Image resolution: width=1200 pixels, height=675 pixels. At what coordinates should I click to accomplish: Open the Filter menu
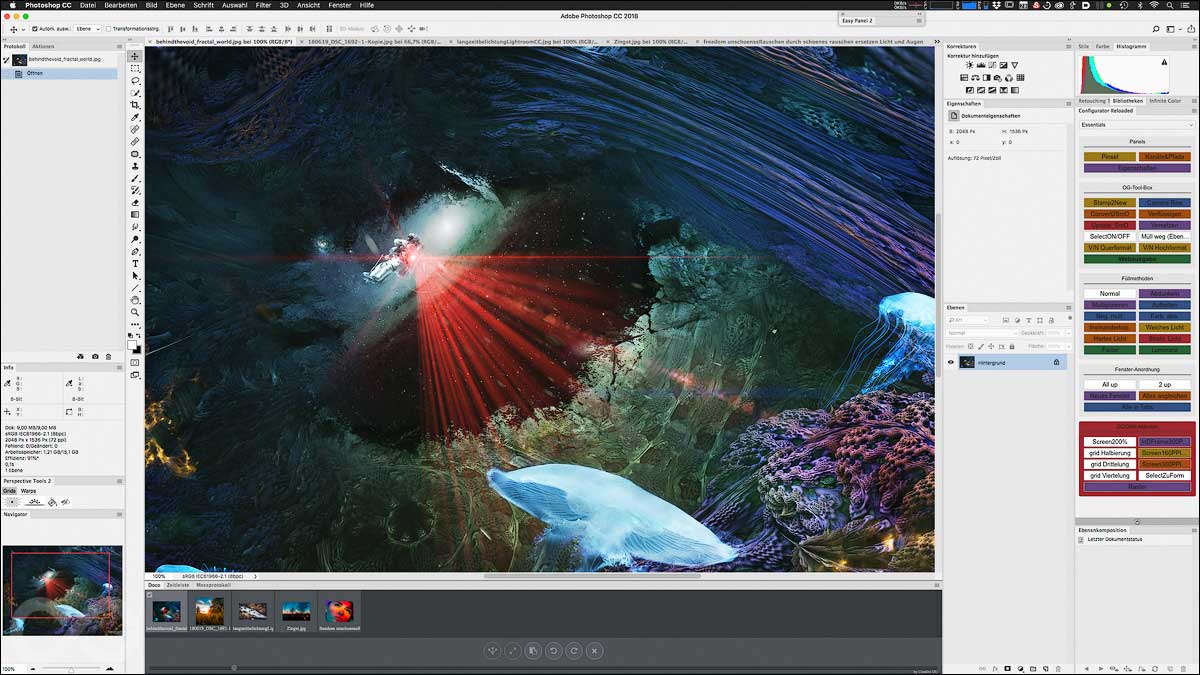tap(263, 5)
